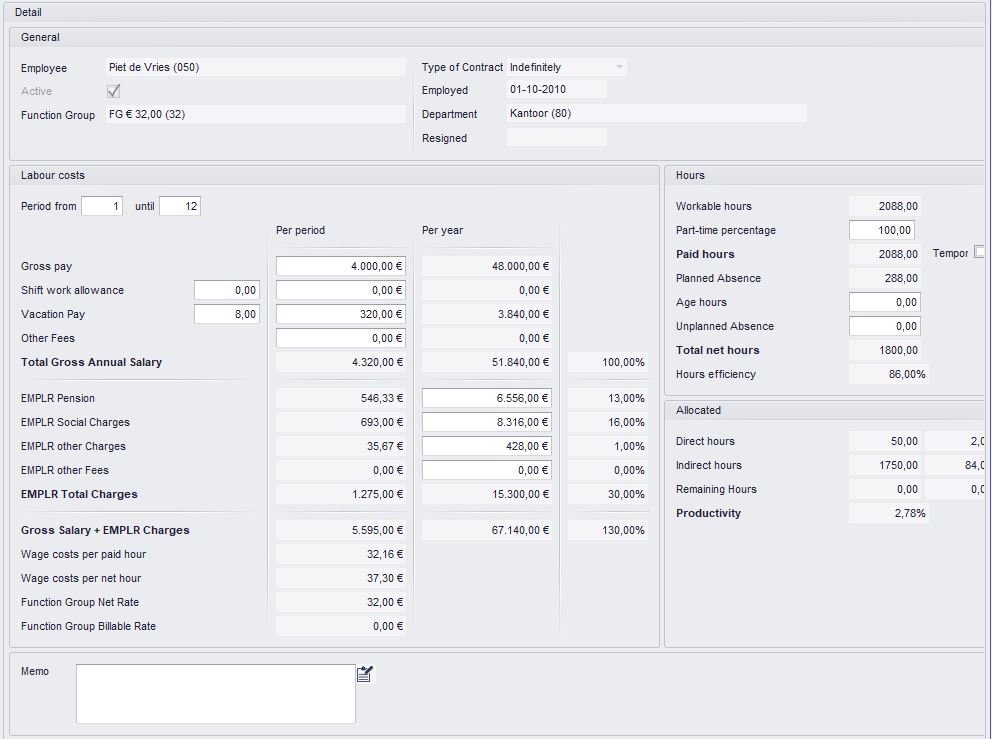Select the Other Fees per period field
The height and width of the screenshot is (739, 992).
(x=341, y=338)
